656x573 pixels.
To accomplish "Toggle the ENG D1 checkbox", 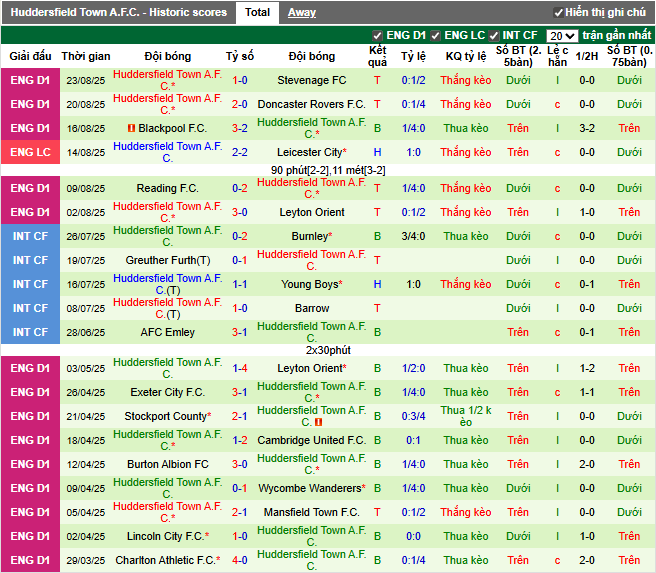I will pyautogui.click(x=377, y=36).
